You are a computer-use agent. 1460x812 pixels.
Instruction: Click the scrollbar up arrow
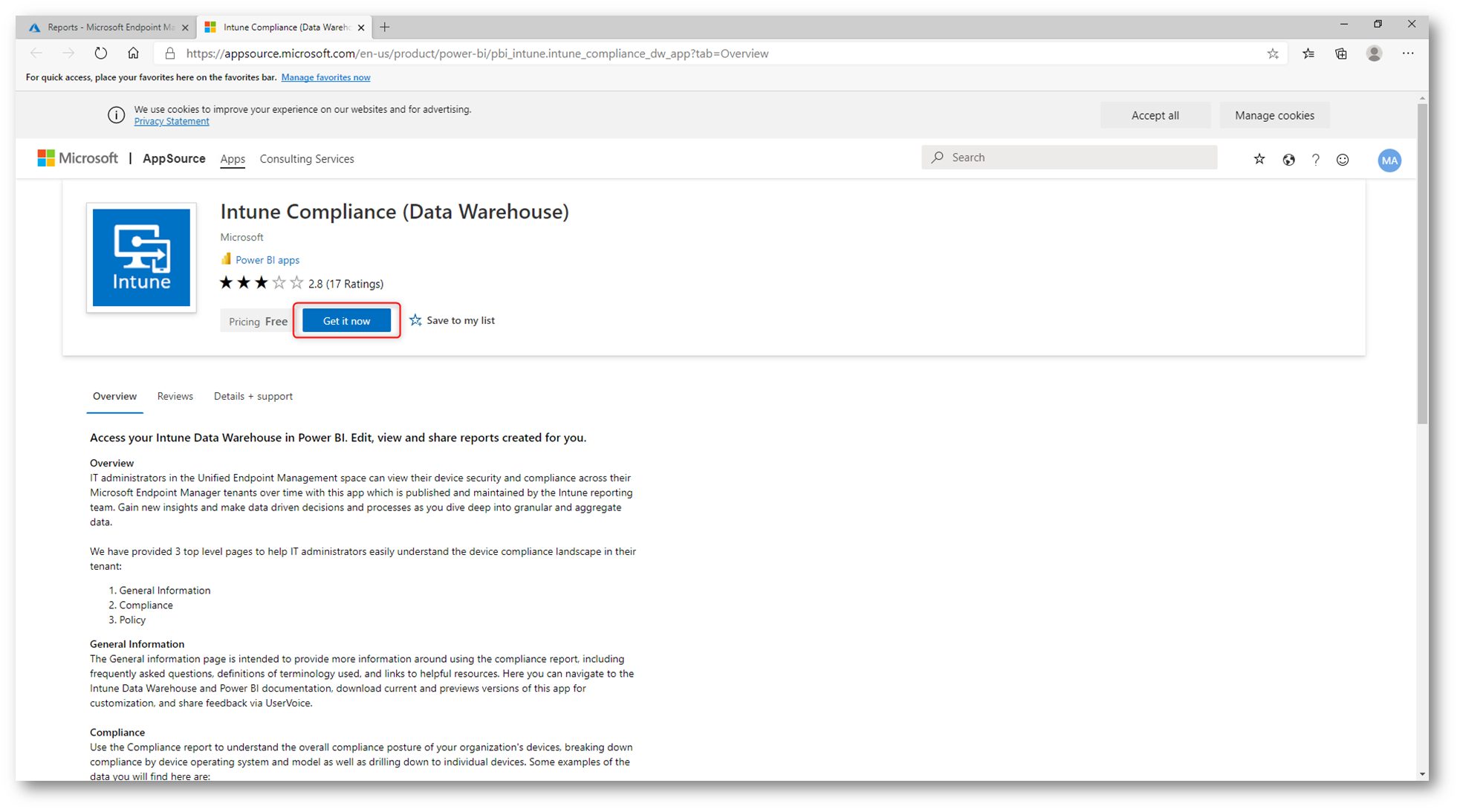1422,97
